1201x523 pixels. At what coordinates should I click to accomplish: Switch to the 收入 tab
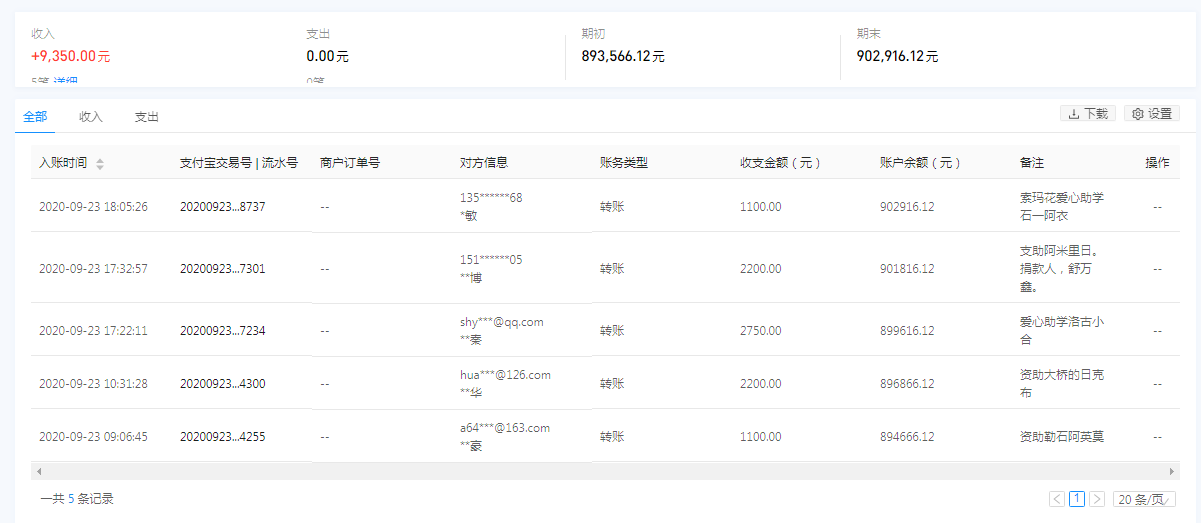(91, 117)
